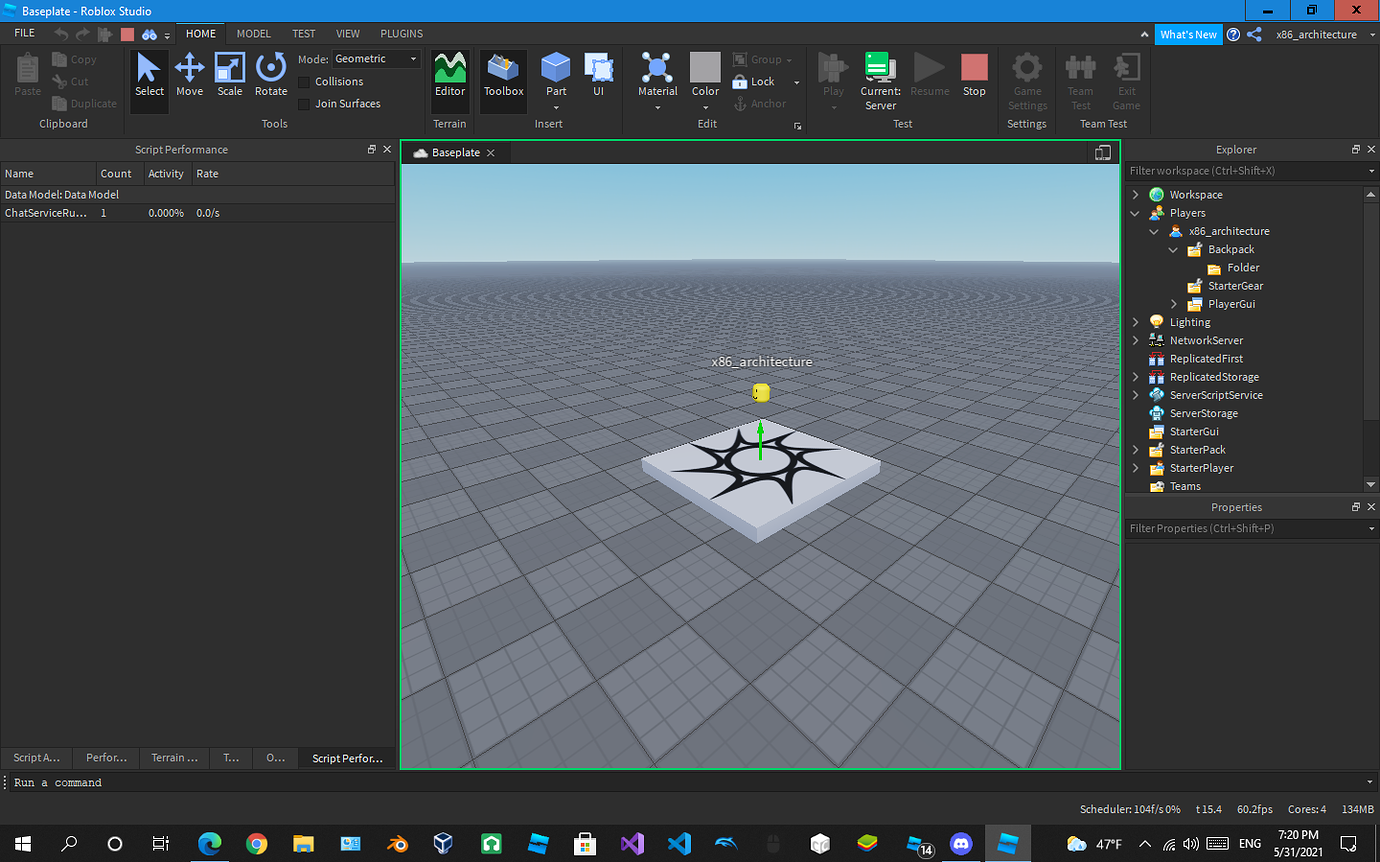The image size is (1380, 862).
Task: Switch to the PLUGINS ribbon tab
Action: pos(401,33)
